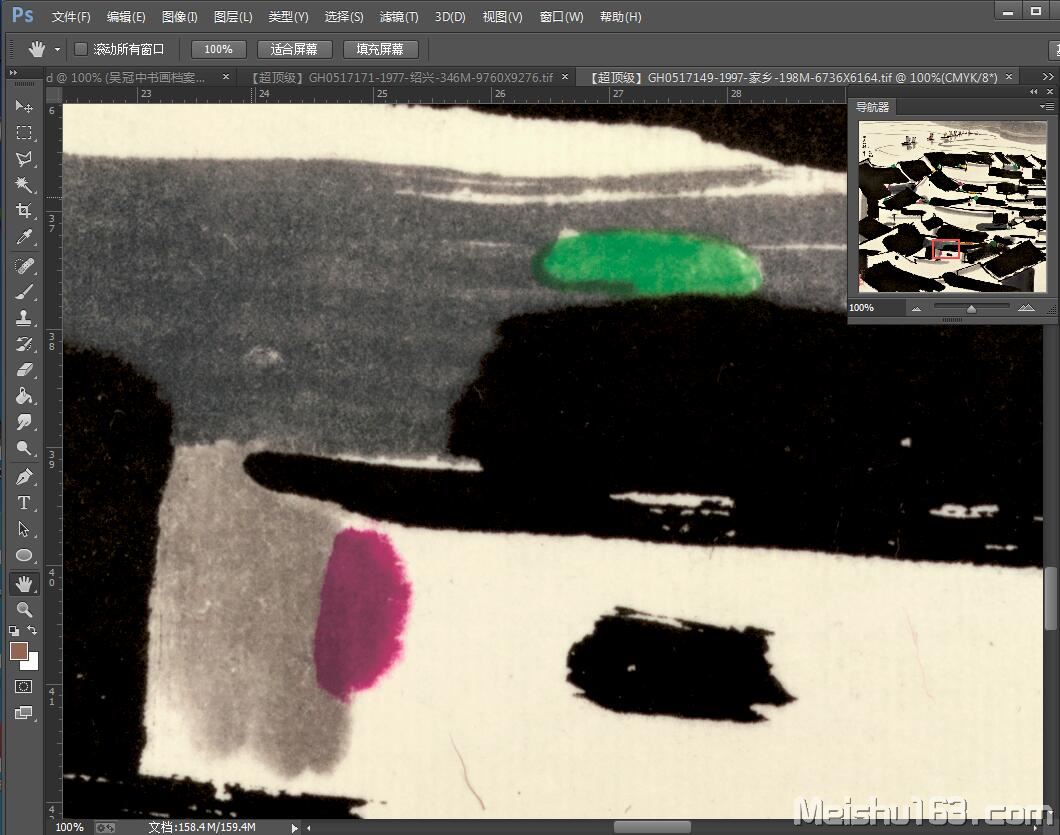Select the Hand tool in the toolbox
This screenshot has width=1060, height=835.
click(x=24, y=583)
